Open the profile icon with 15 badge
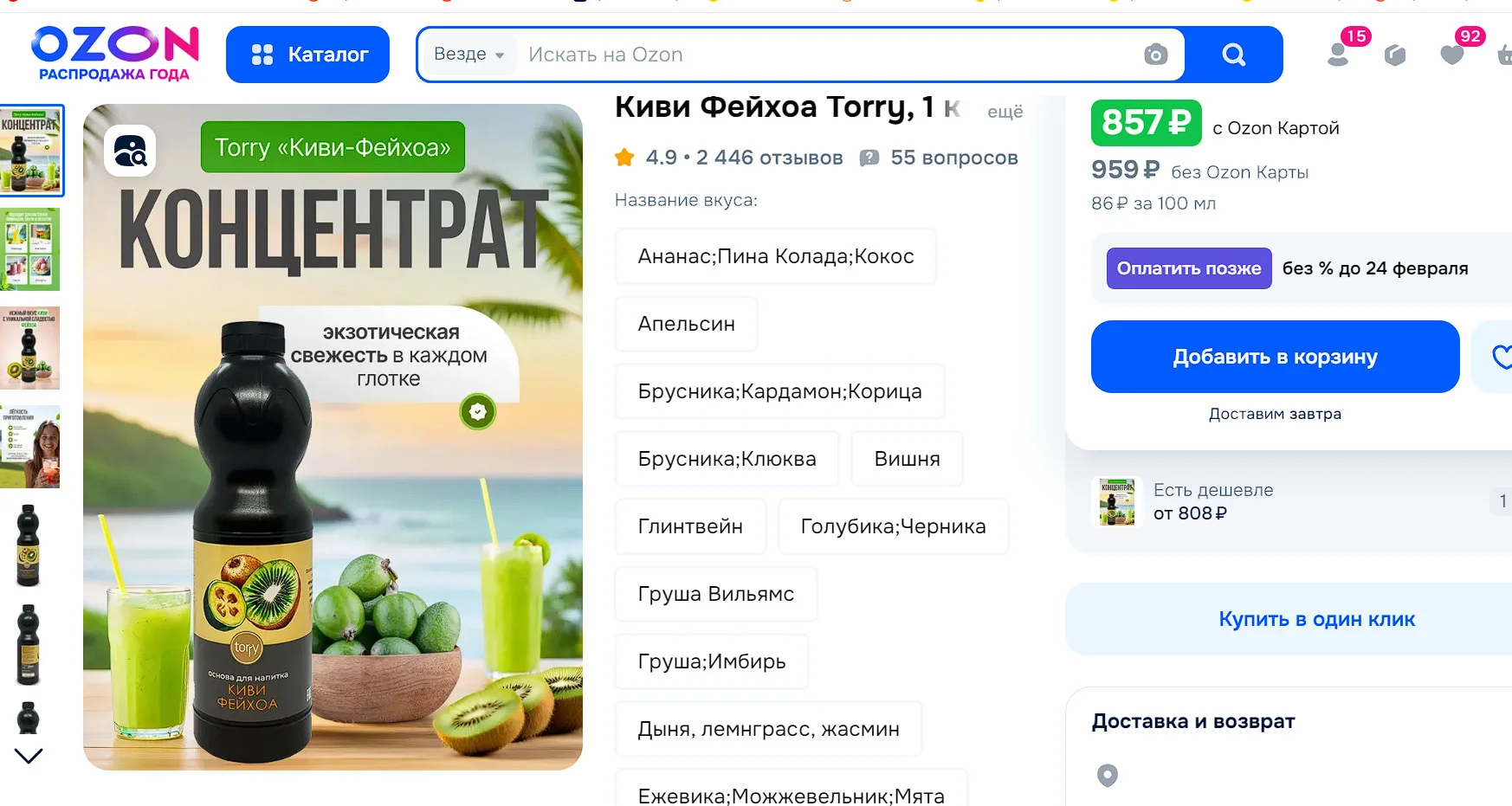The image size is (1512, 806). (x=1339, y=55)
